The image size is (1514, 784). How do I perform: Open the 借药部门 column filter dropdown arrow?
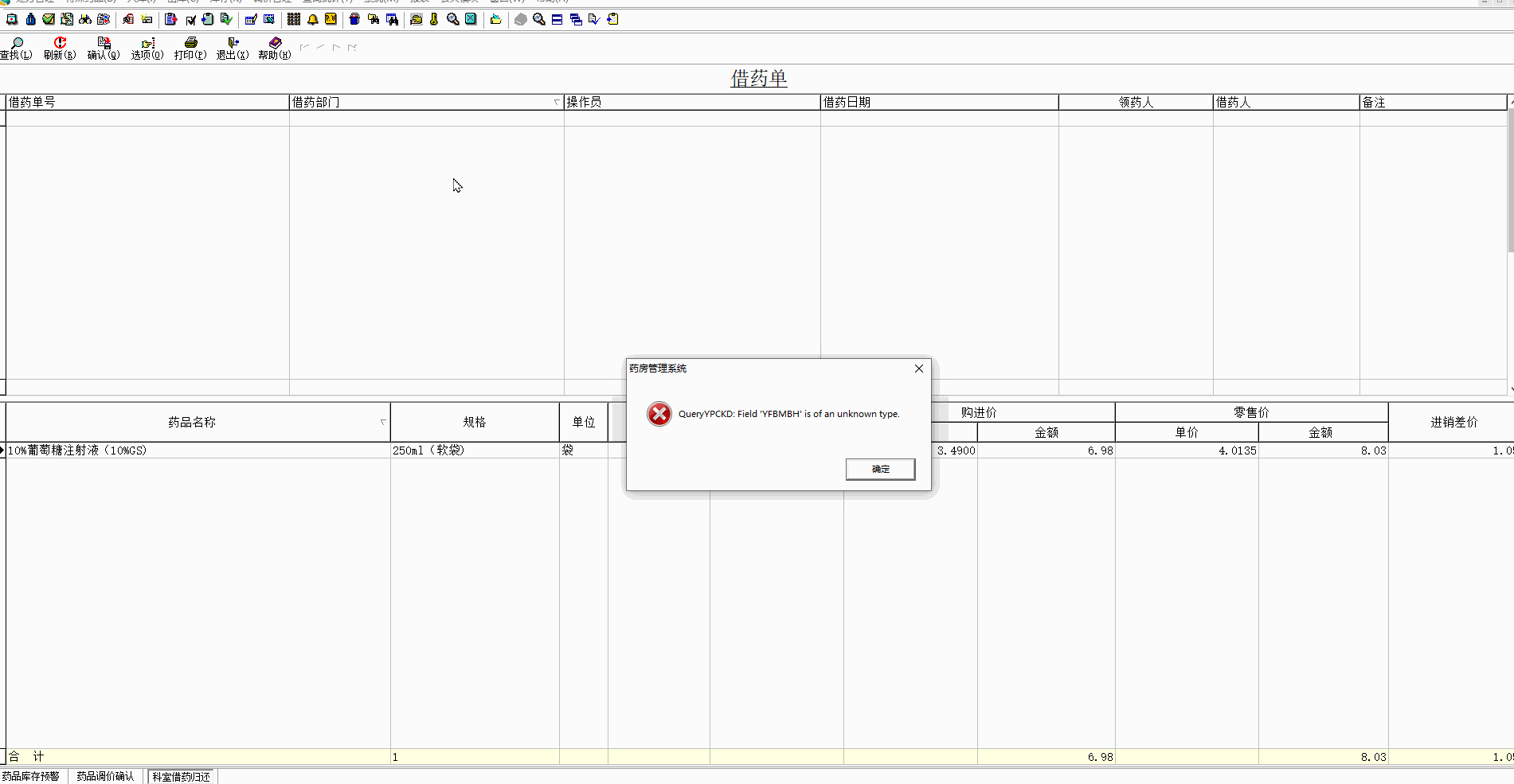point(557,102)
